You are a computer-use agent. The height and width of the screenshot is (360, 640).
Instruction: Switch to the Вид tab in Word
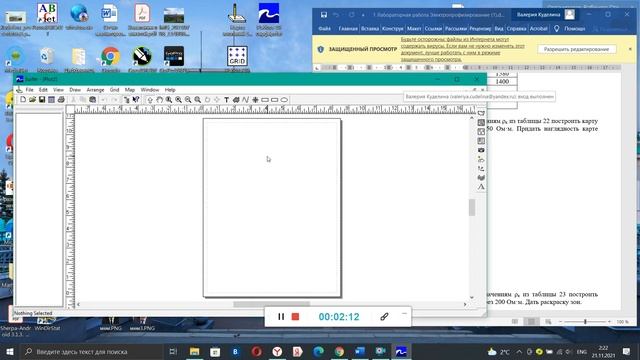[x=499, y=29]
